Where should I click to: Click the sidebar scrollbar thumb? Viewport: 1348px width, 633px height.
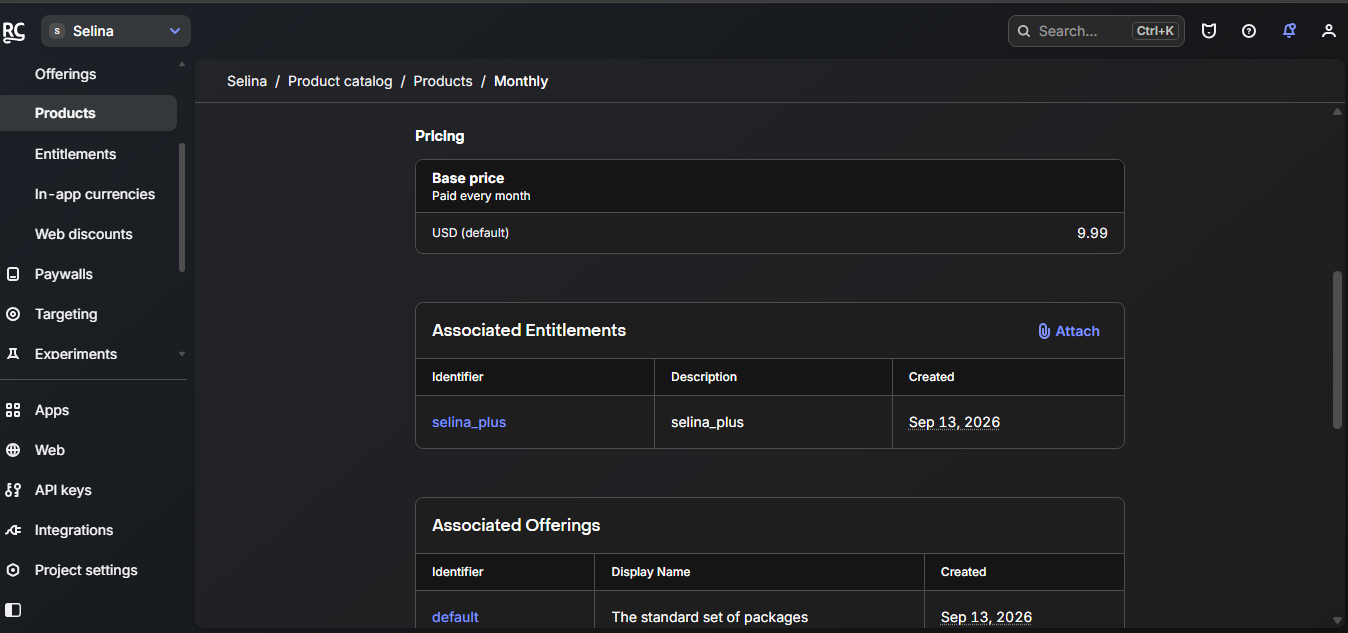point(182,207)
